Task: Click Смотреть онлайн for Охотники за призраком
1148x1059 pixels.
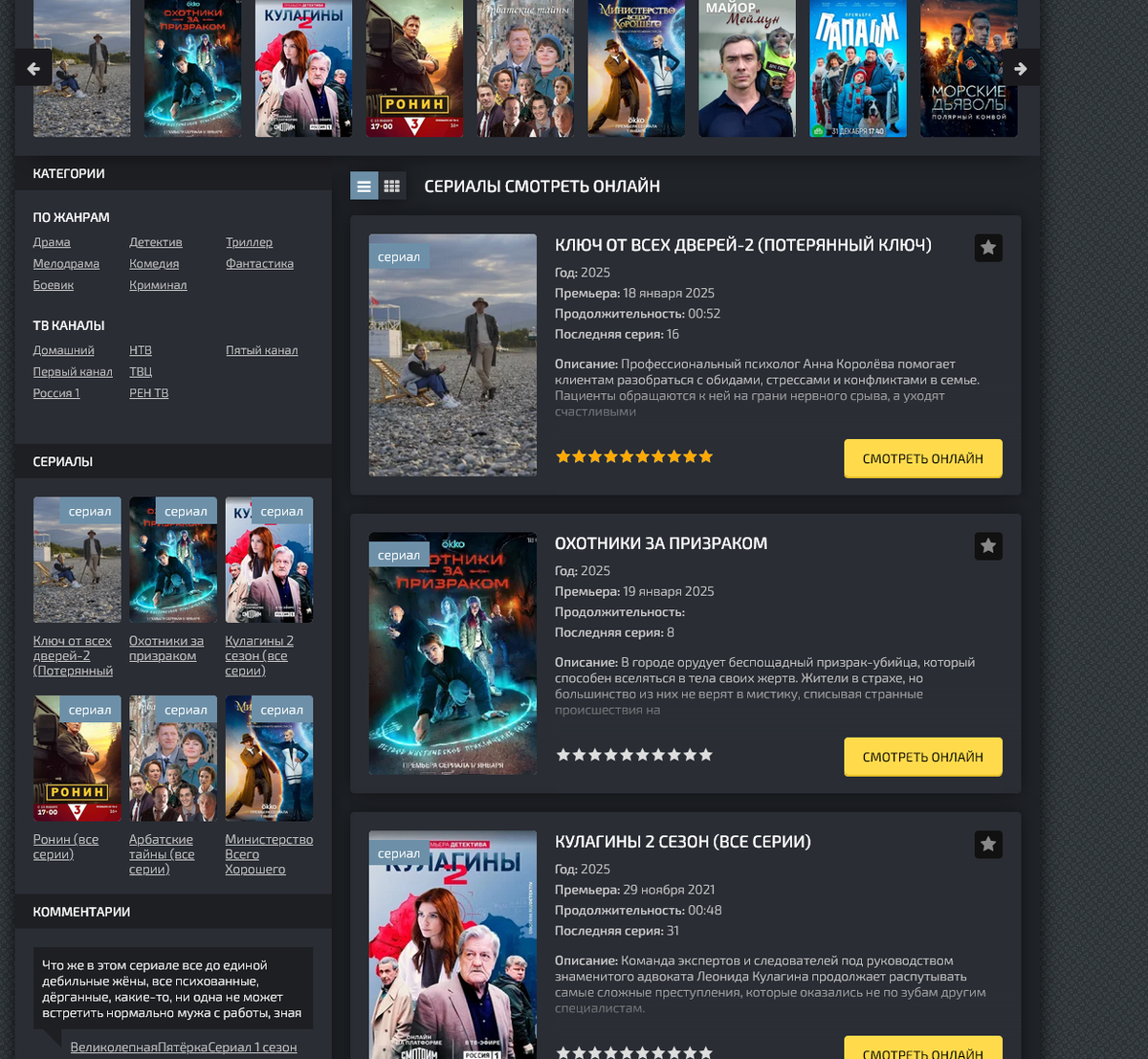Action: [923, 757]
